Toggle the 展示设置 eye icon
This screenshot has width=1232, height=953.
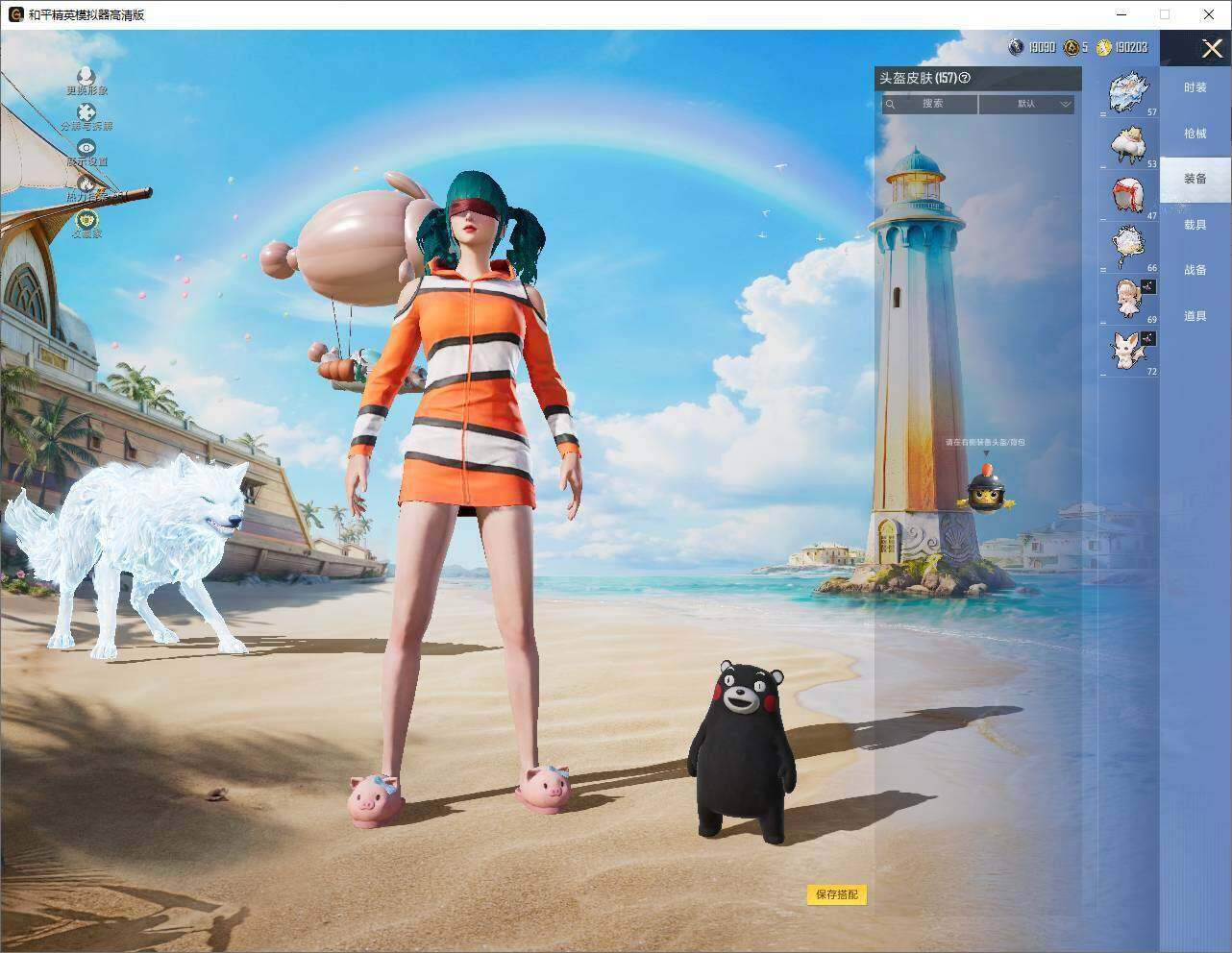click(86, 148)
